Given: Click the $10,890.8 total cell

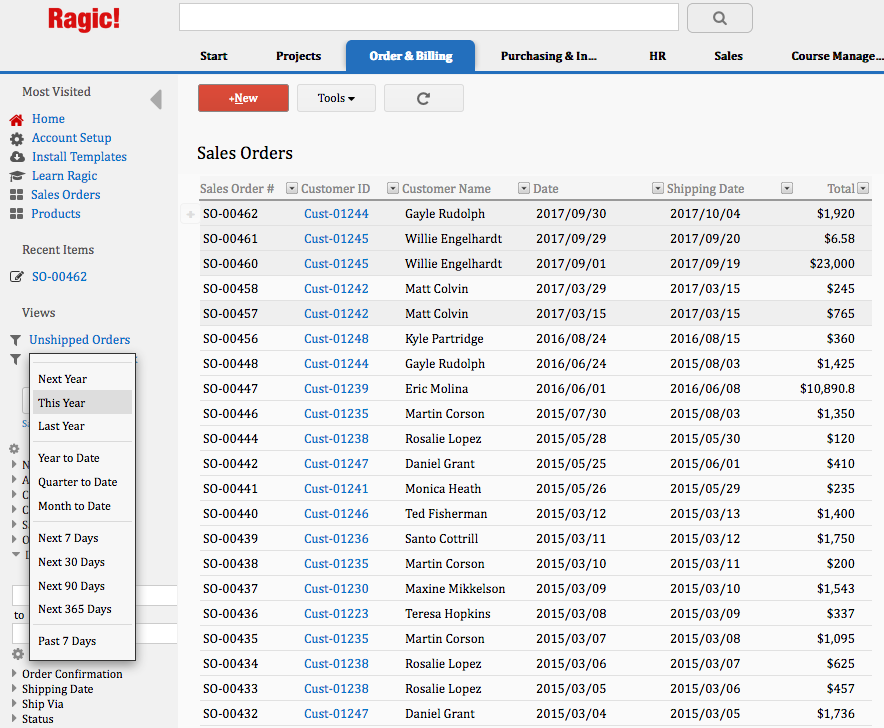Looking at the screenshot, I should pos(827,389).
